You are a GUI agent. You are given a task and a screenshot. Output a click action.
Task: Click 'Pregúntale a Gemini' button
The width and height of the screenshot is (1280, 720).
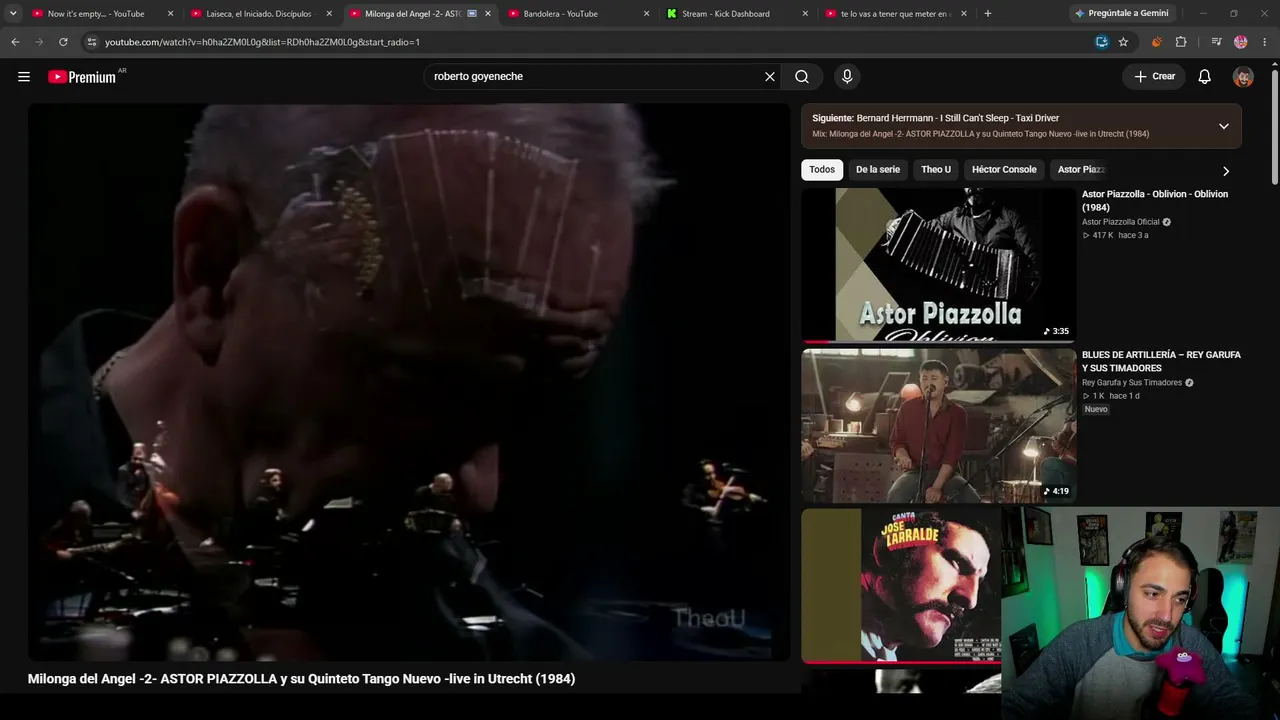pyautogui.click(x=1121, y=14)
